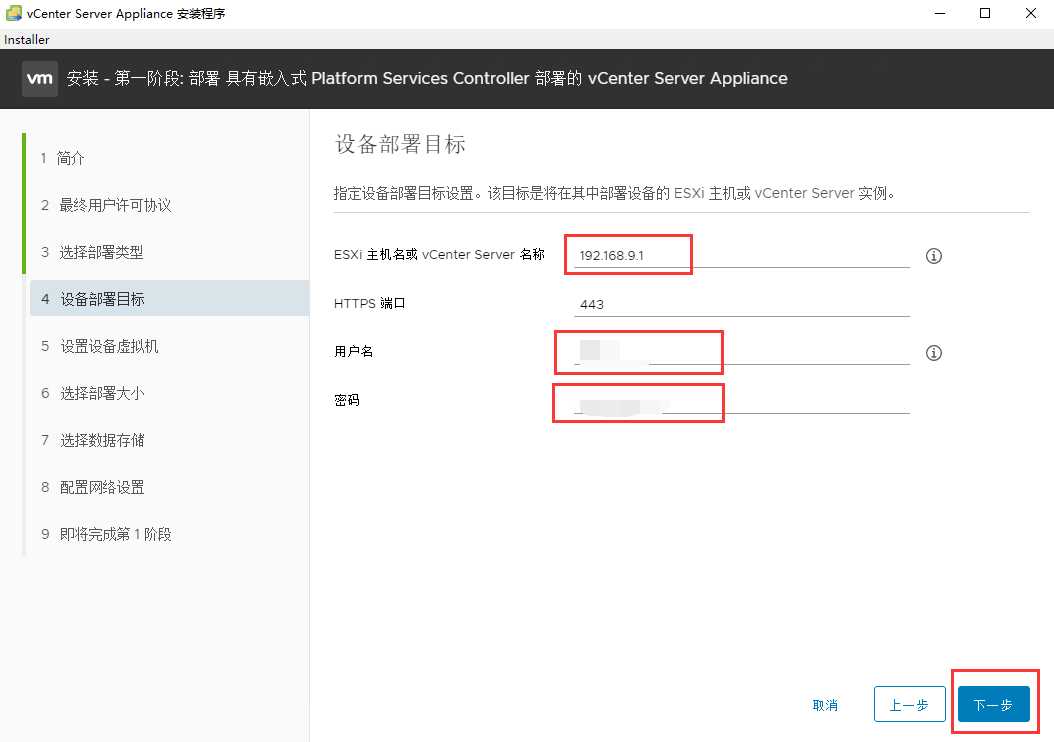Image resolution: width=1054 pixels, height=742 pixels.
Task: Select the highlighted step 4 设备部署目标
Action: click(100, 298)
